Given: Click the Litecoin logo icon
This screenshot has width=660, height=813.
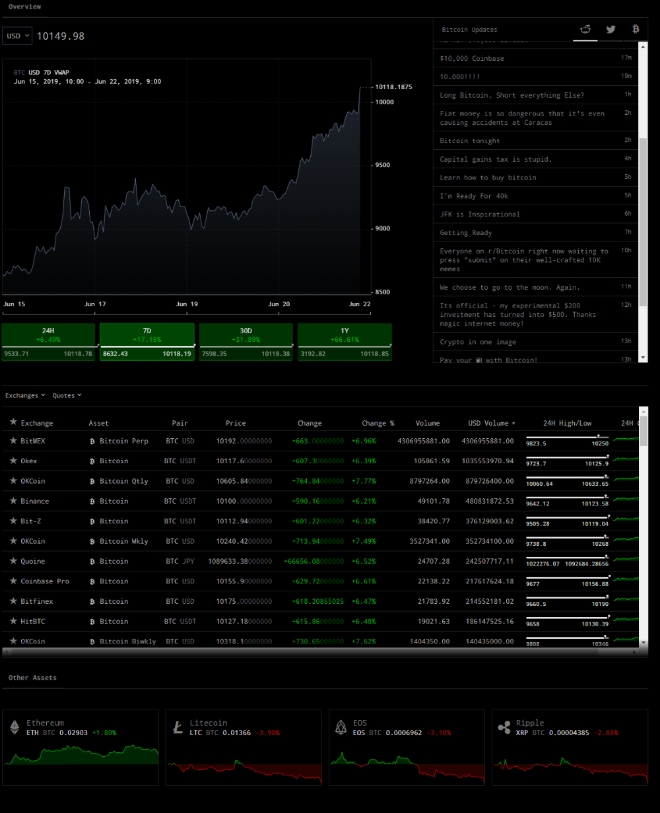Looking at the screenshot, I should point(178,727).
